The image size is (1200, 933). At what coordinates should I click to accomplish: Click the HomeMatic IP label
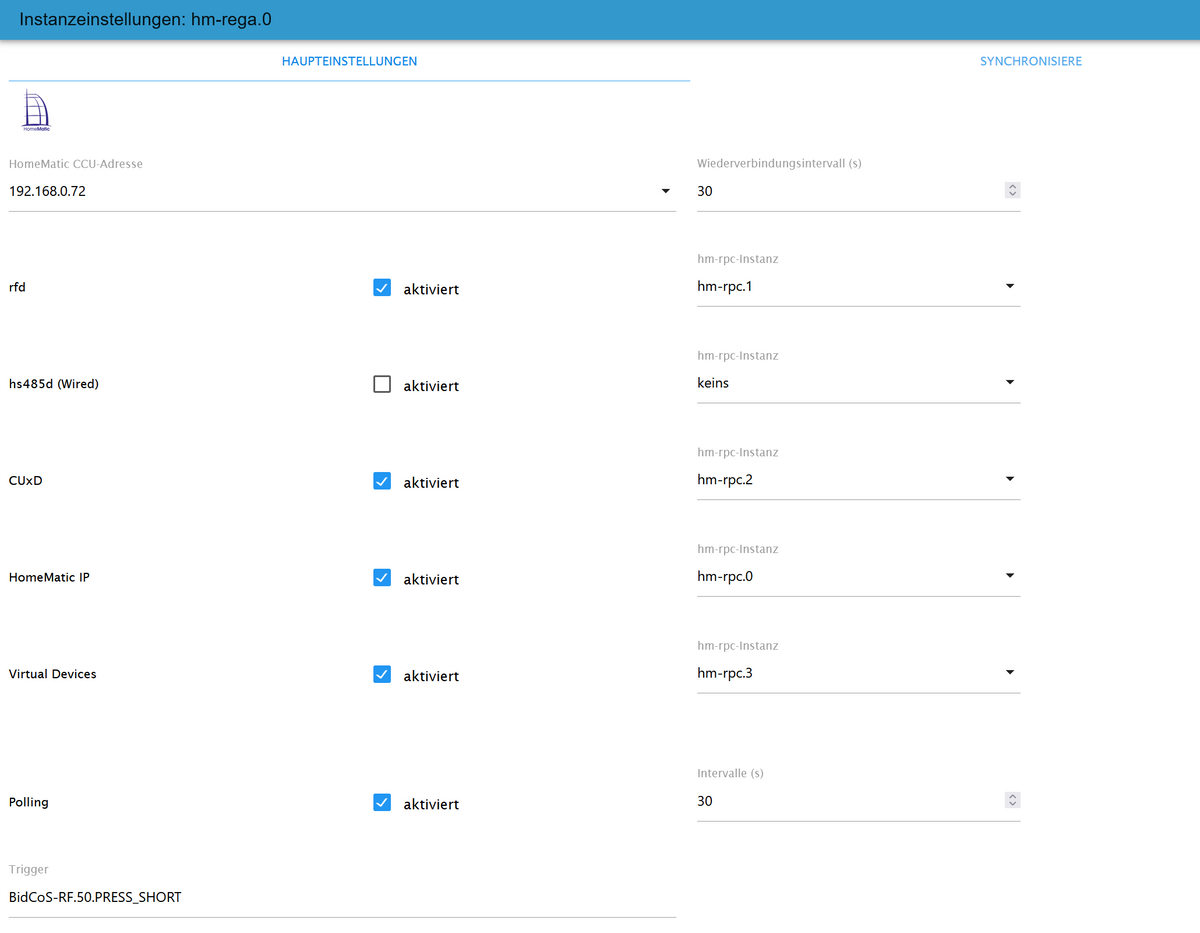point(49,577)
